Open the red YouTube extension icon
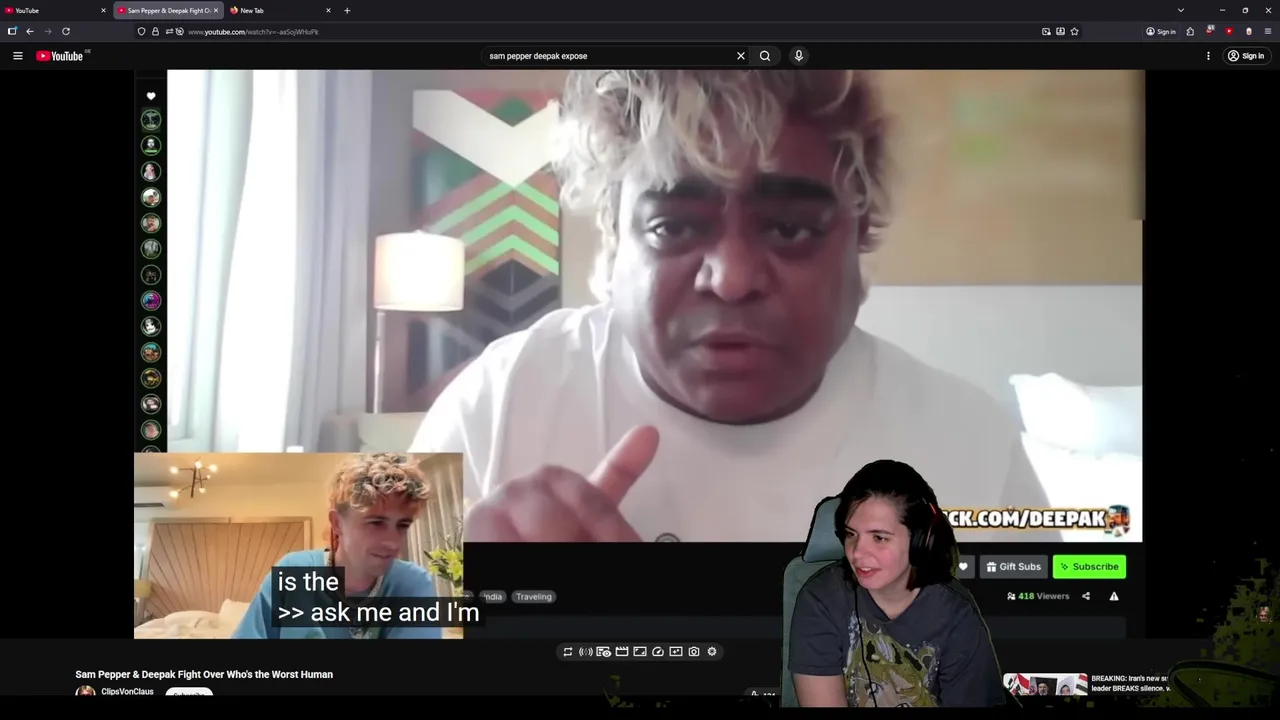 (1229, 31)
